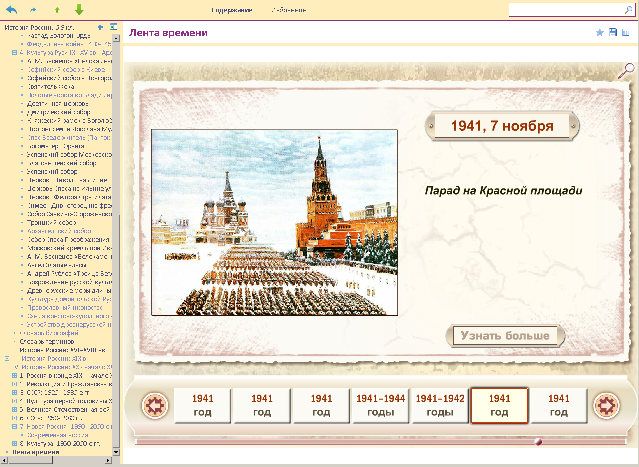639x467 pixels.
Task: Open the Собор Спаса Преображения tree item
Action: pyautogui.click(x=68, y=240)
